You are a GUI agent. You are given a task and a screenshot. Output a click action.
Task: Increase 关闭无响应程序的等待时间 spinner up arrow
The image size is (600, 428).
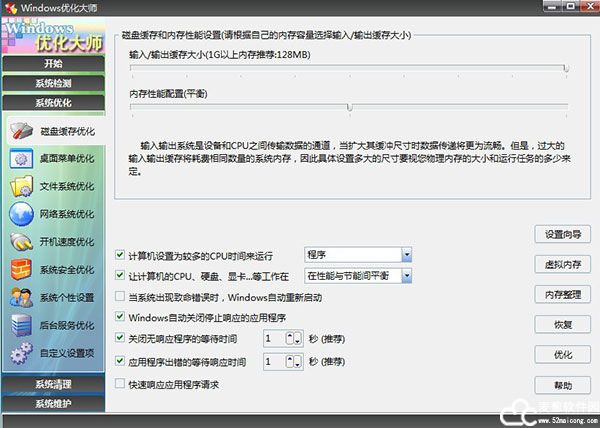(x=290, y=336)
